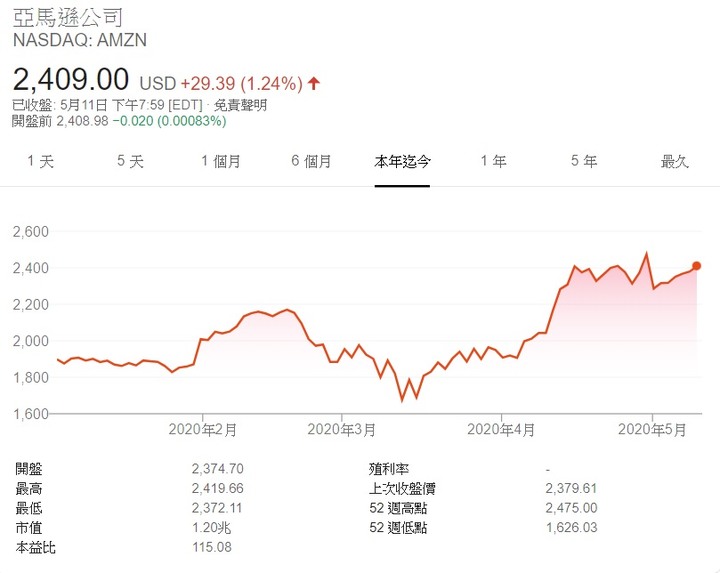720x573 pixels.
Task: Click the −0.020 (0.00083%) pre-market change
Action: pyautogui.click(x=169, y=121)
